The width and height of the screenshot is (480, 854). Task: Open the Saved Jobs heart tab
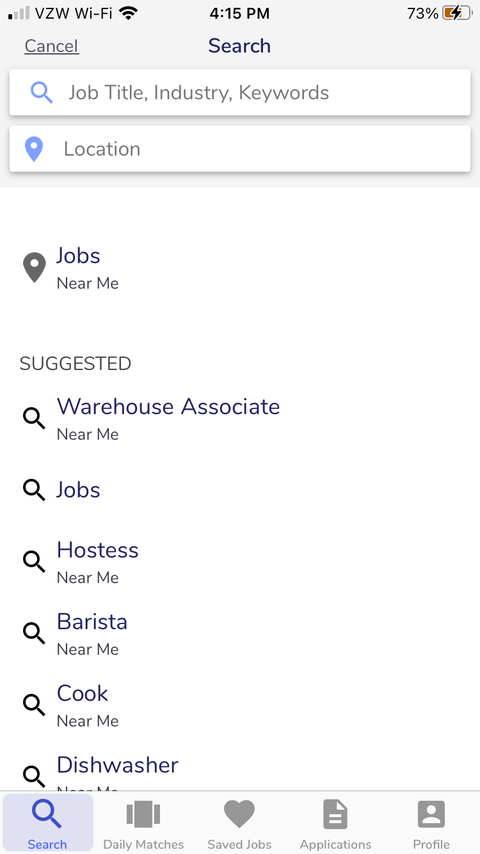coord(239,824)
